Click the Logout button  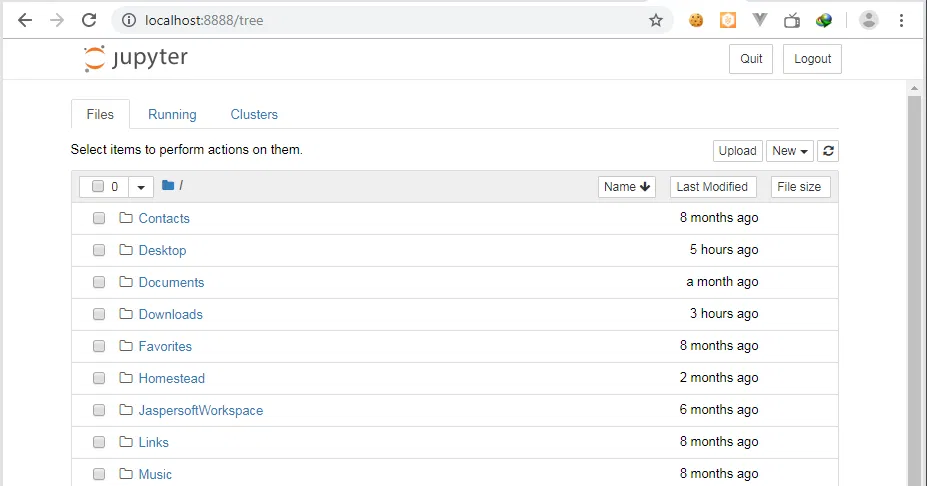point(812,59)
